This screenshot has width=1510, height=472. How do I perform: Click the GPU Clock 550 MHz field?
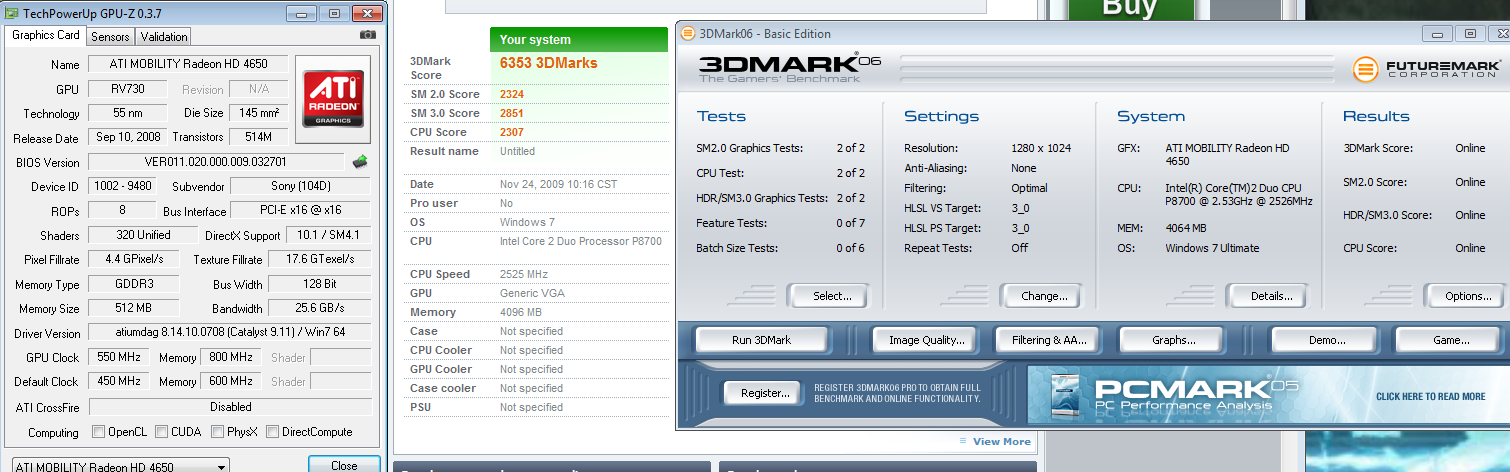point(121,357)
